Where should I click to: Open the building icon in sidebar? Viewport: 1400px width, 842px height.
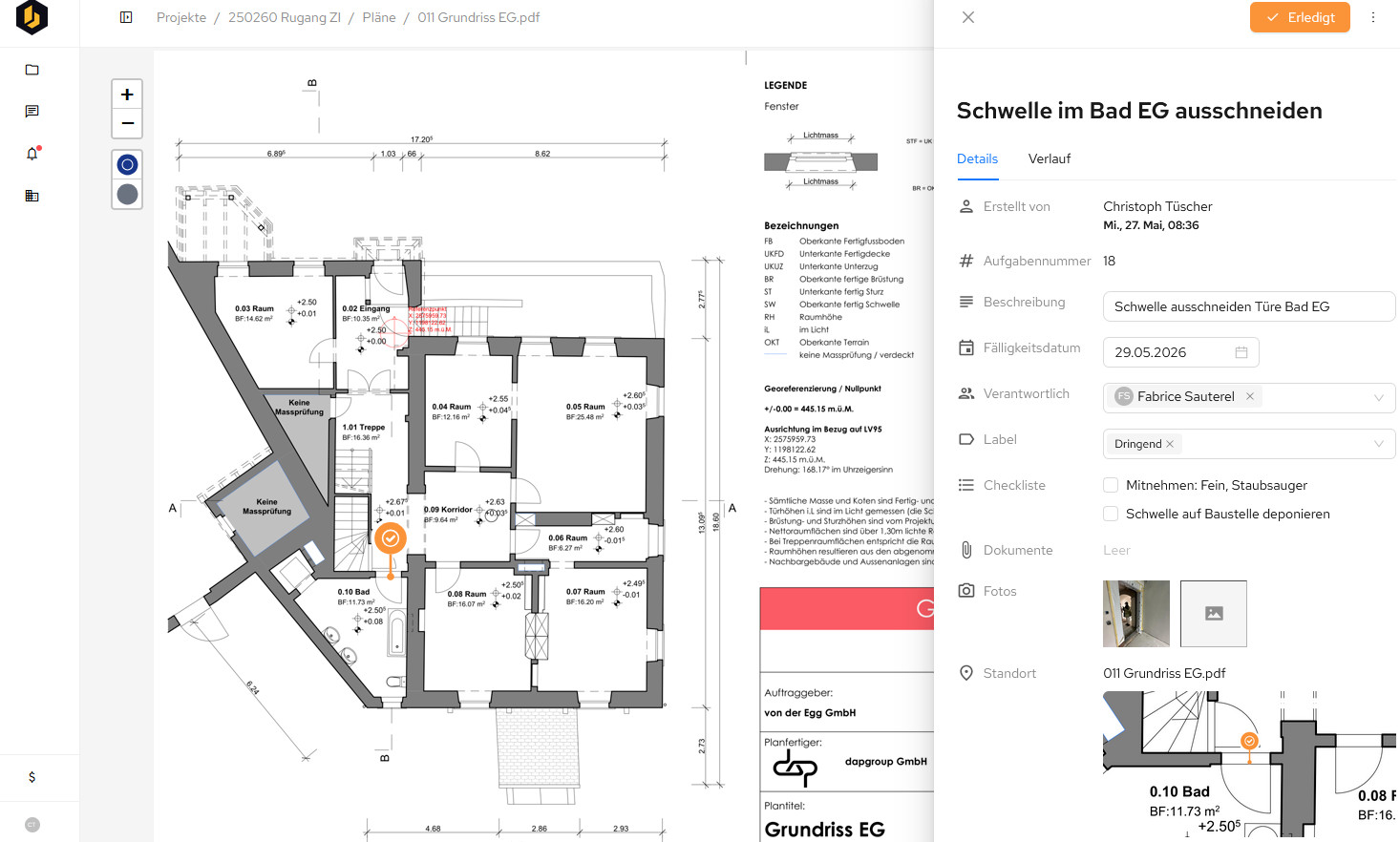[x=32, y=196]
